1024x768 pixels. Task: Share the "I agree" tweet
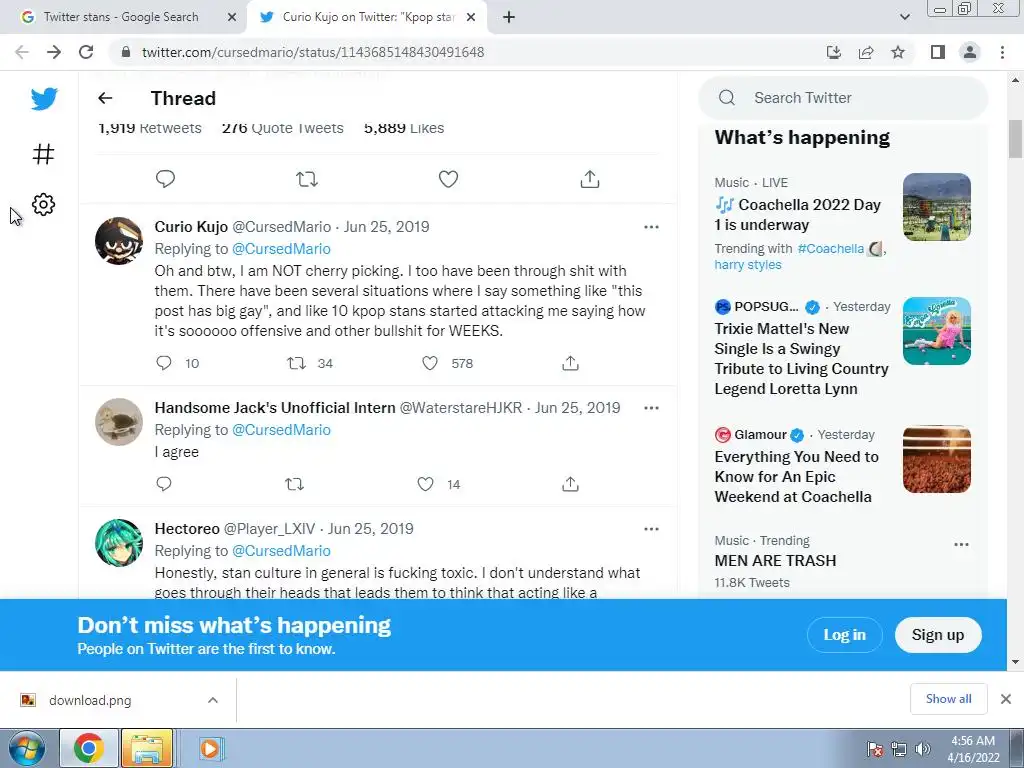click(x=570, y=484)
